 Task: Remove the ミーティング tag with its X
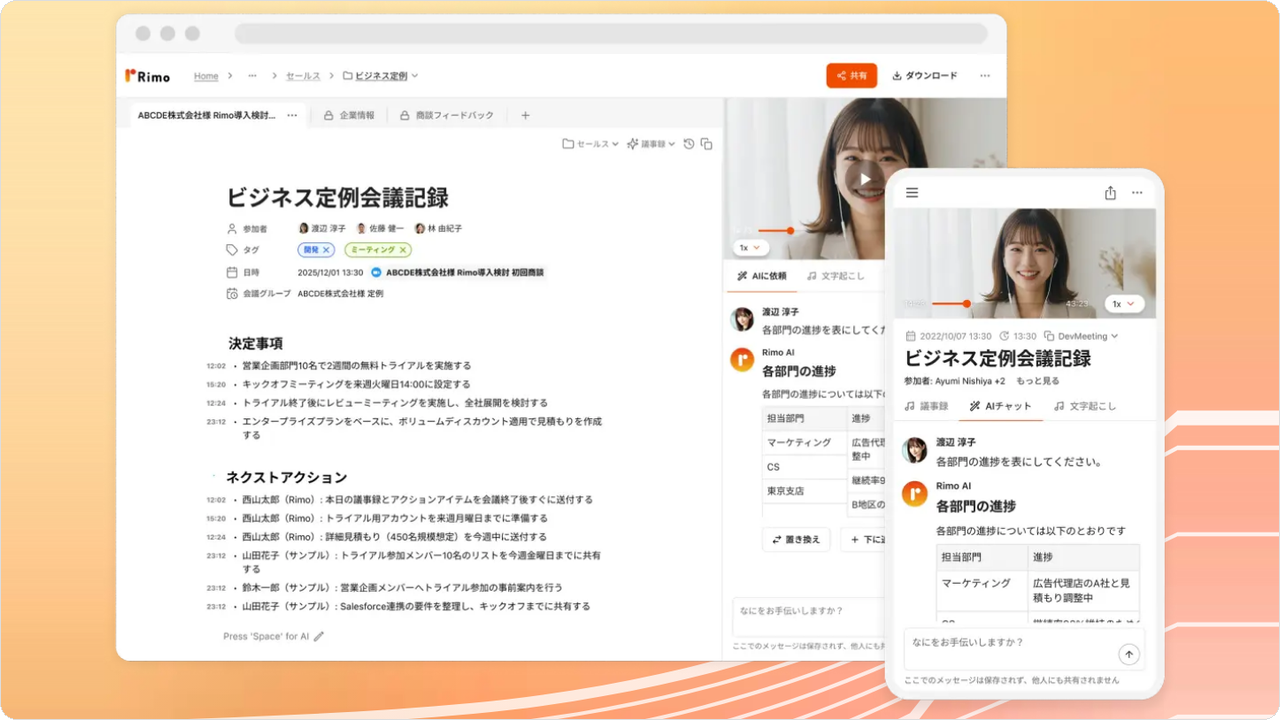[x=403, y=250]
